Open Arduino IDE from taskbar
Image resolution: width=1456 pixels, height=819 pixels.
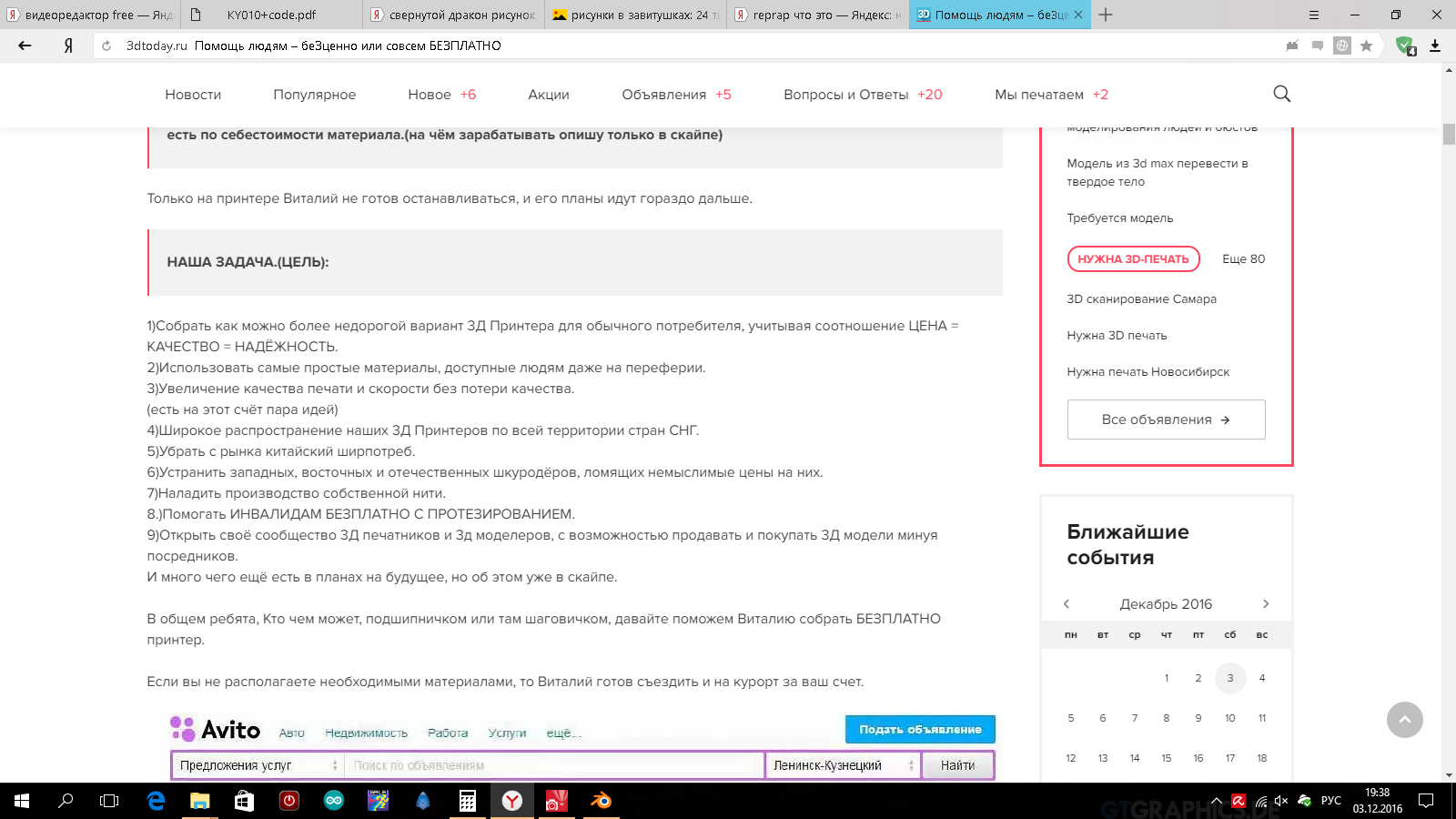point(334,801)
